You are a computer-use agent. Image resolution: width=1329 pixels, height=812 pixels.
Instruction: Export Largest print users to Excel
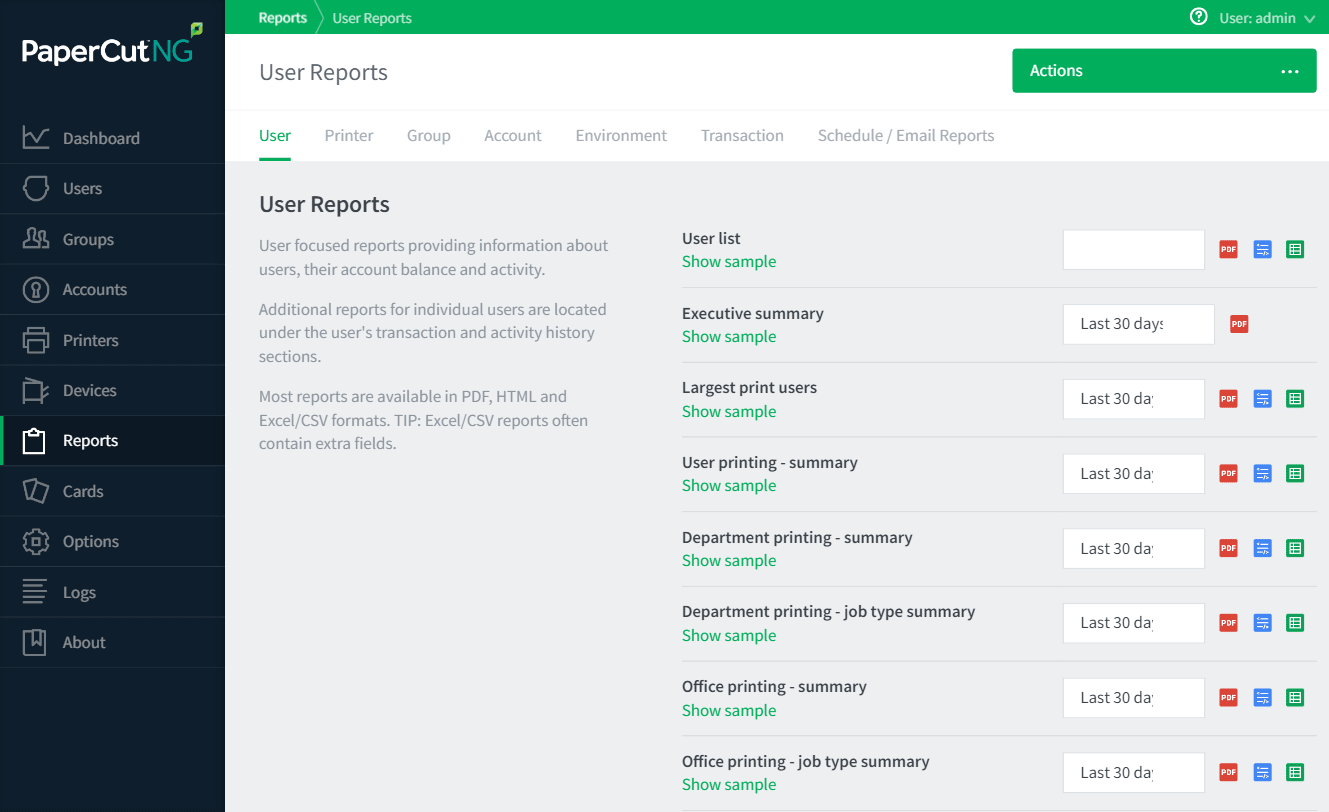tap(1295, 399)
